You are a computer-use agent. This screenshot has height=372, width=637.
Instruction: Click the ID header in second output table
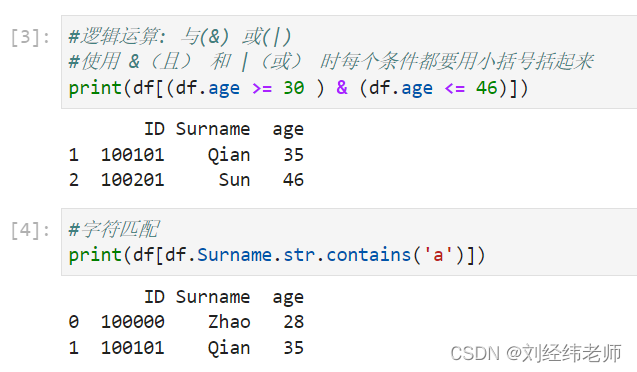click(x=154, y=297)
